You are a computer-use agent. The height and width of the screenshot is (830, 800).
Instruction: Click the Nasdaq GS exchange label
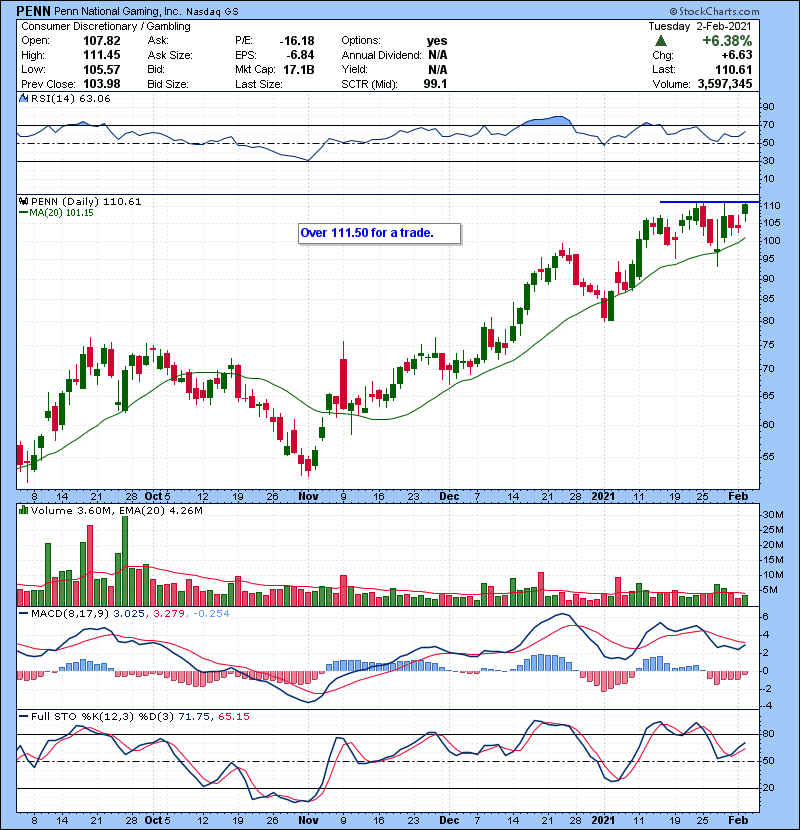tap(212, 12)
